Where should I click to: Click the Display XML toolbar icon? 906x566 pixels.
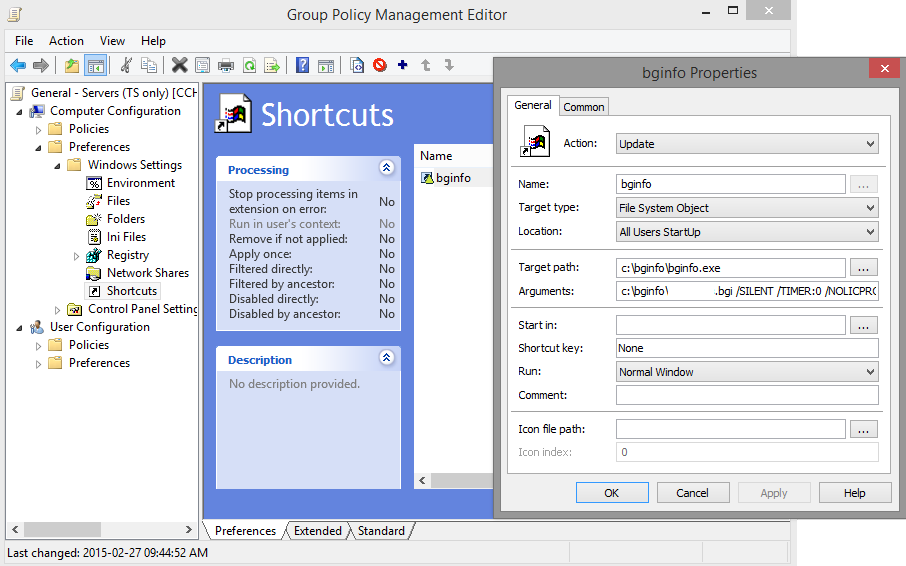click(357, 65)
